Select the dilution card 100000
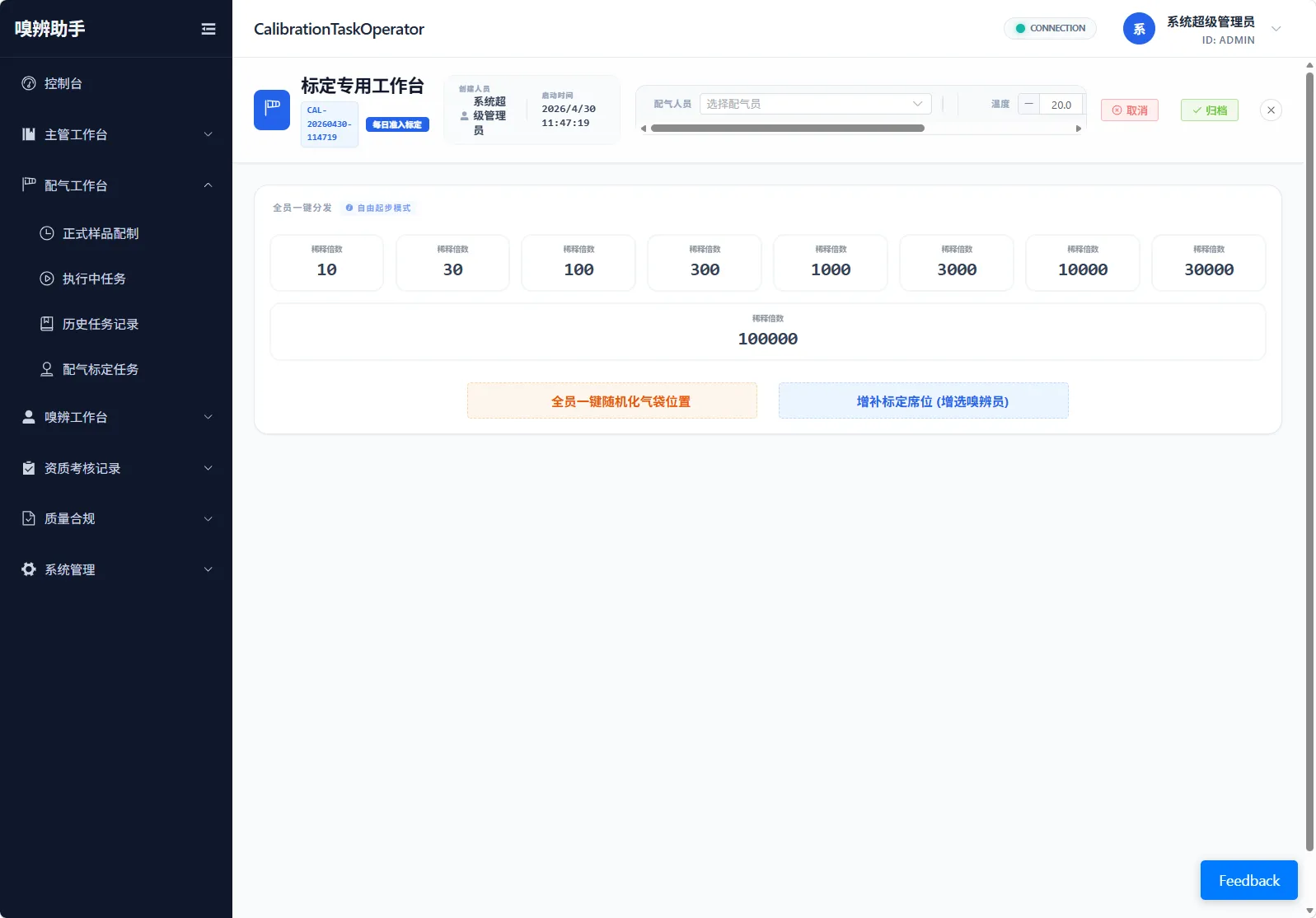The width and height of the screenshot is (1316, 918). pos(768,332)
